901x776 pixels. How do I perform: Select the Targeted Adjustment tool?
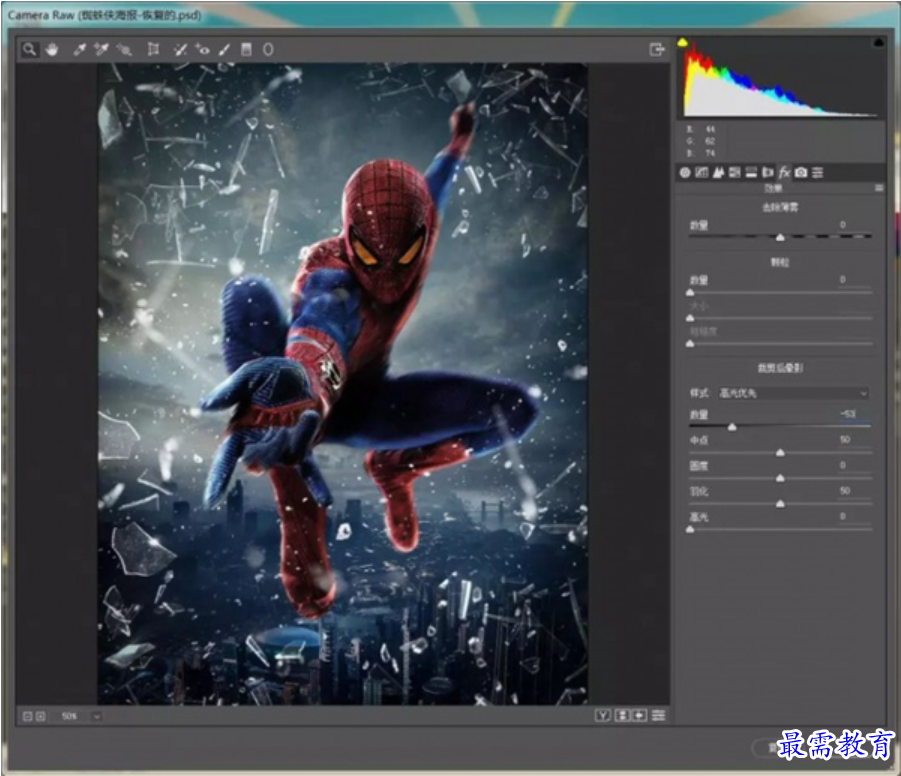pyautogui.click(x=124, y=49)
